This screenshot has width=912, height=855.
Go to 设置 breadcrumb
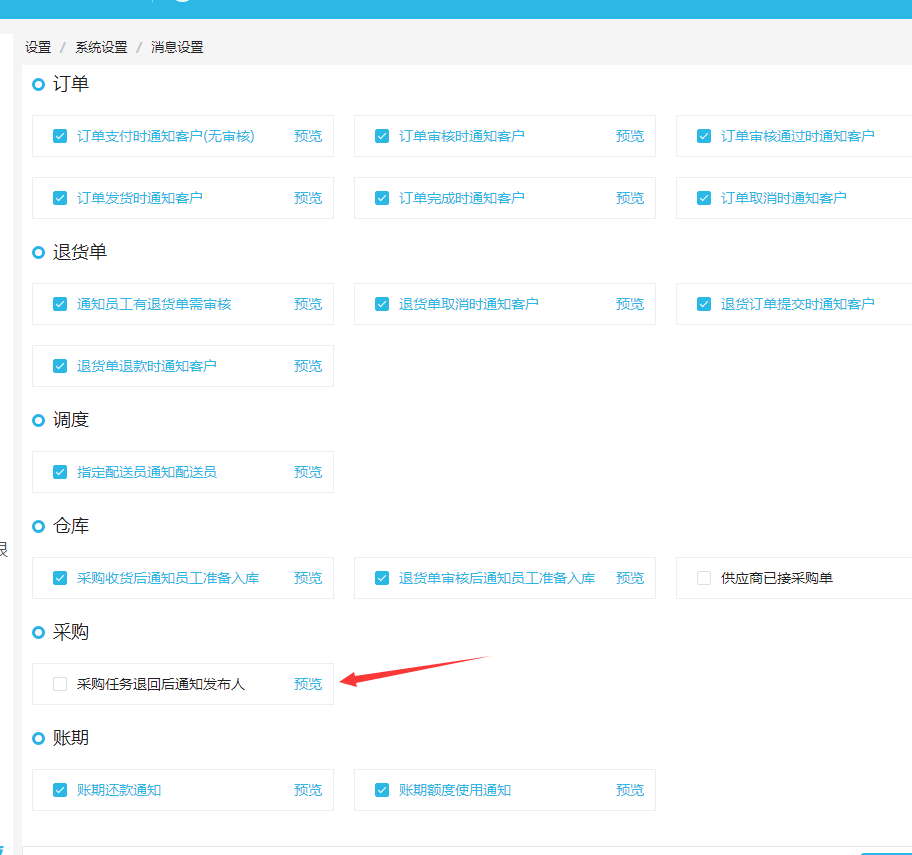click(38, 47)
